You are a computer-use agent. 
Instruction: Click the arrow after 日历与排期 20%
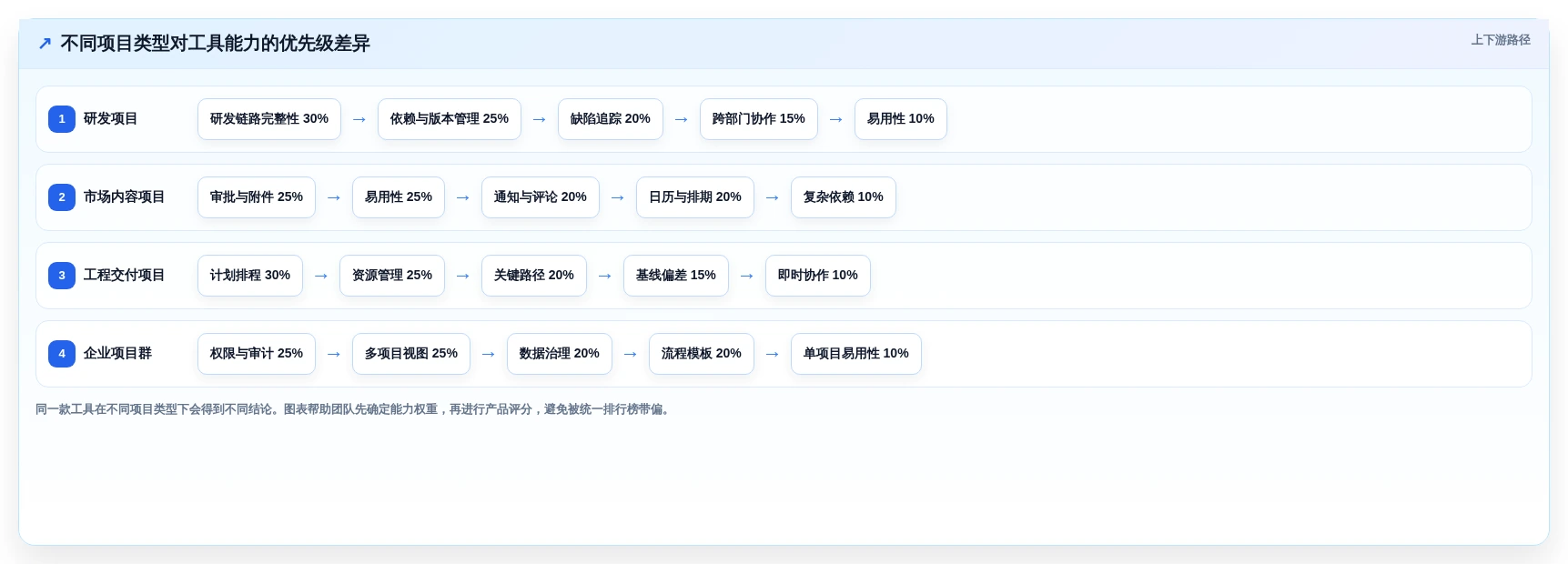click(x=773, y=197)
